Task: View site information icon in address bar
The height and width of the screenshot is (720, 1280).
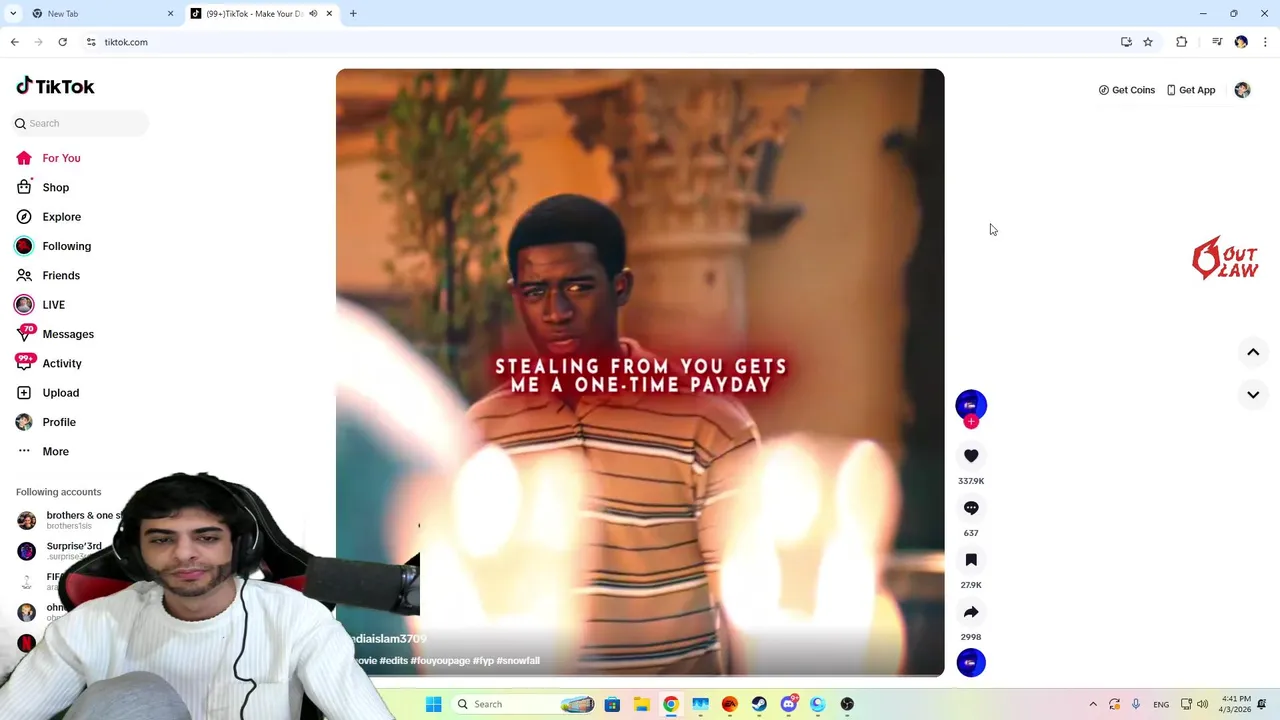Action: (91, 42)
